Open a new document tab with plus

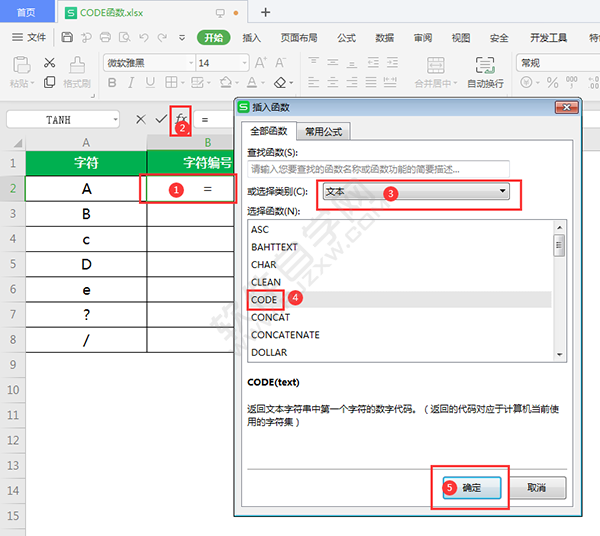tap(265, 13)
